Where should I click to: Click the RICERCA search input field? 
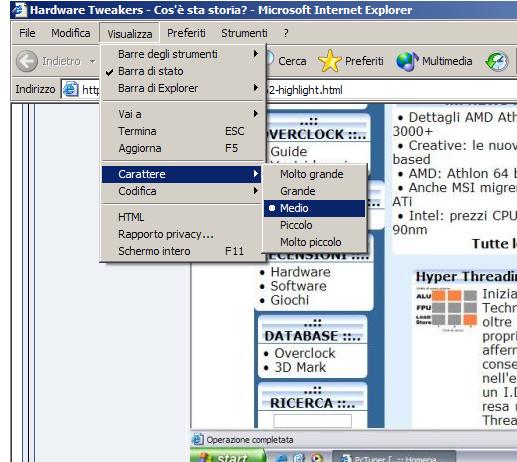click(312, 421)
